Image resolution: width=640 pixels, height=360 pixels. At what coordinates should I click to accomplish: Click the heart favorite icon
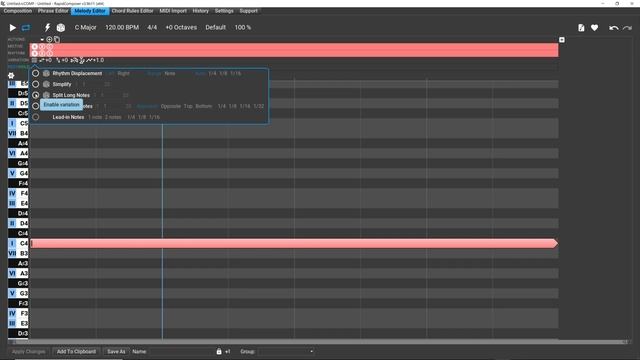point(594,28)
